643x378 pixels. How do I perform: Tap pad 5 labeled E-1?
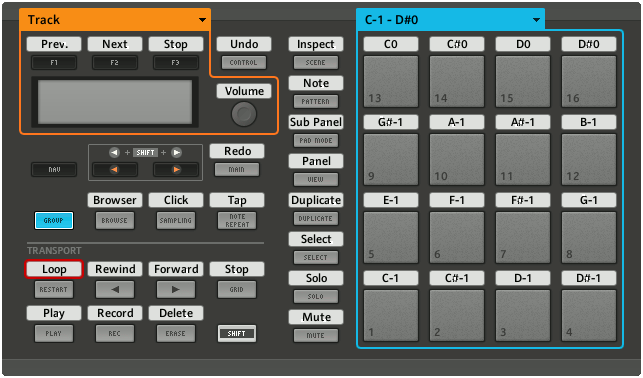[391, 237]
